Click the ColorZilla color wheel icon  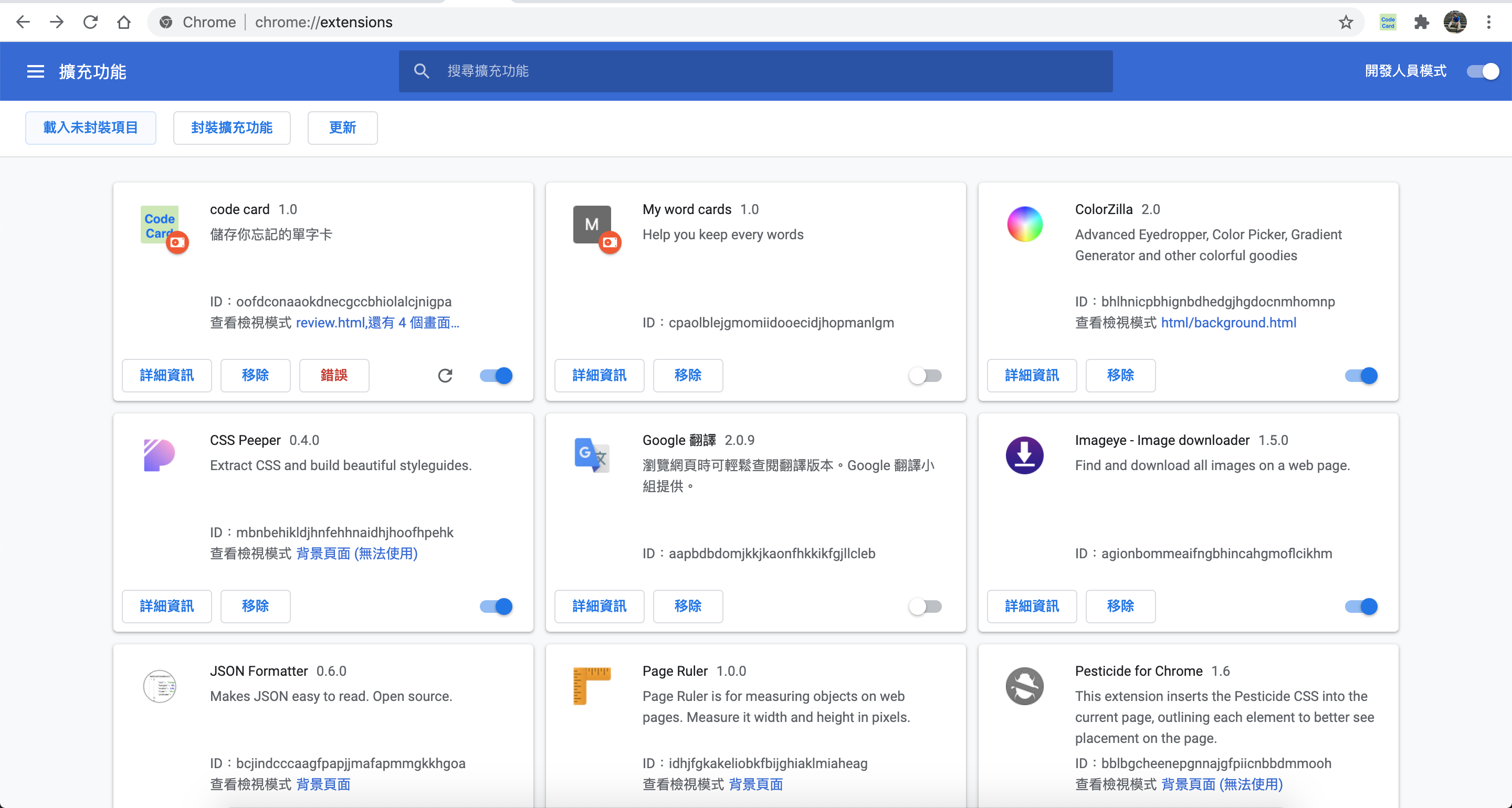click(x=1024, y=224)
